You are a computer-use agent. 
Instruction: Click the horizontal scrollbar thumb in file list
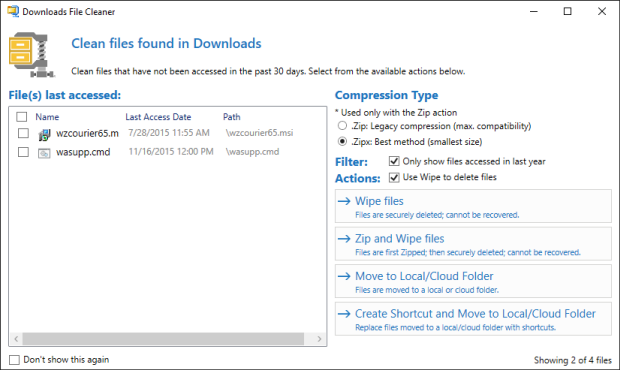[163, 339]
